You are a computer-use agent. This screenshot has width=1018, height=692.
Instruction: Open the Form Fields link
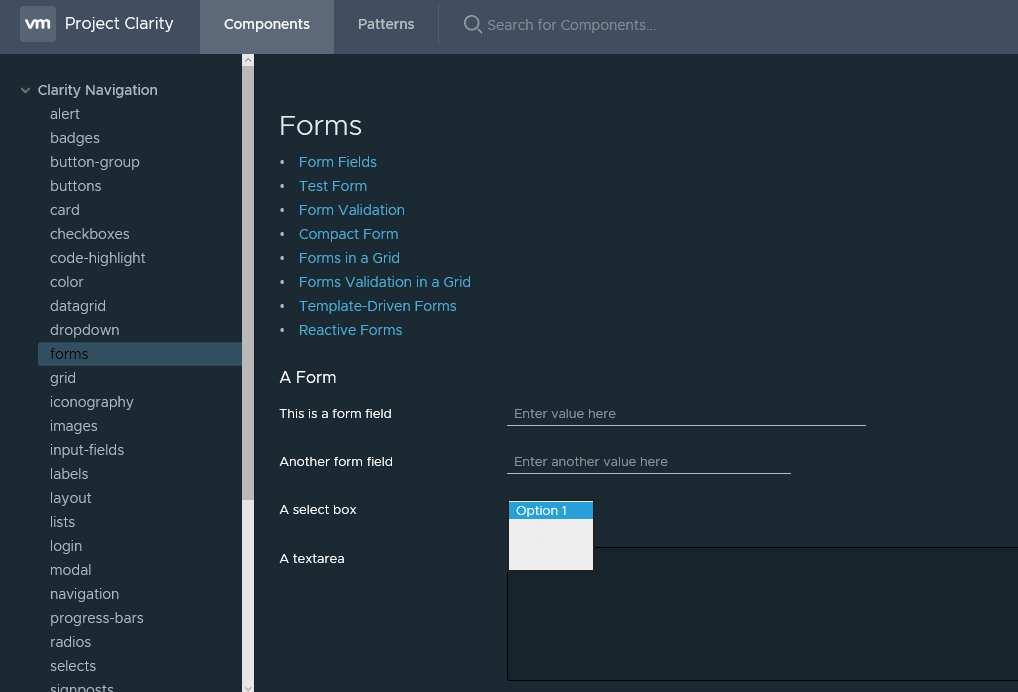pyautogui.click(x=337, y=162)
